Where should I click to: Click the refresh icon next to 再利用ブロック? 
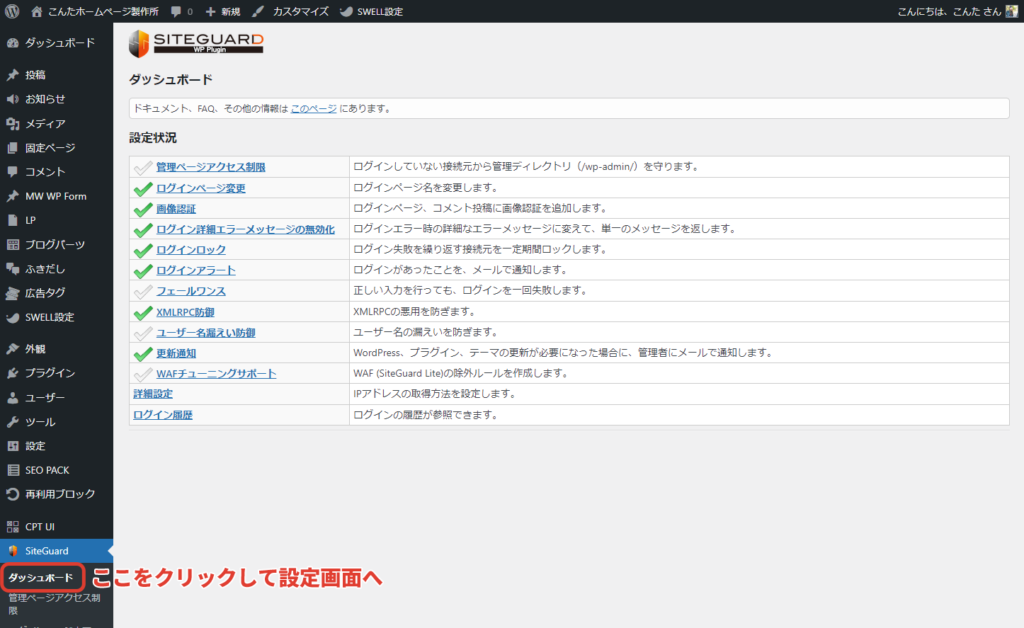pyautogui.click(x=12, y=494)
